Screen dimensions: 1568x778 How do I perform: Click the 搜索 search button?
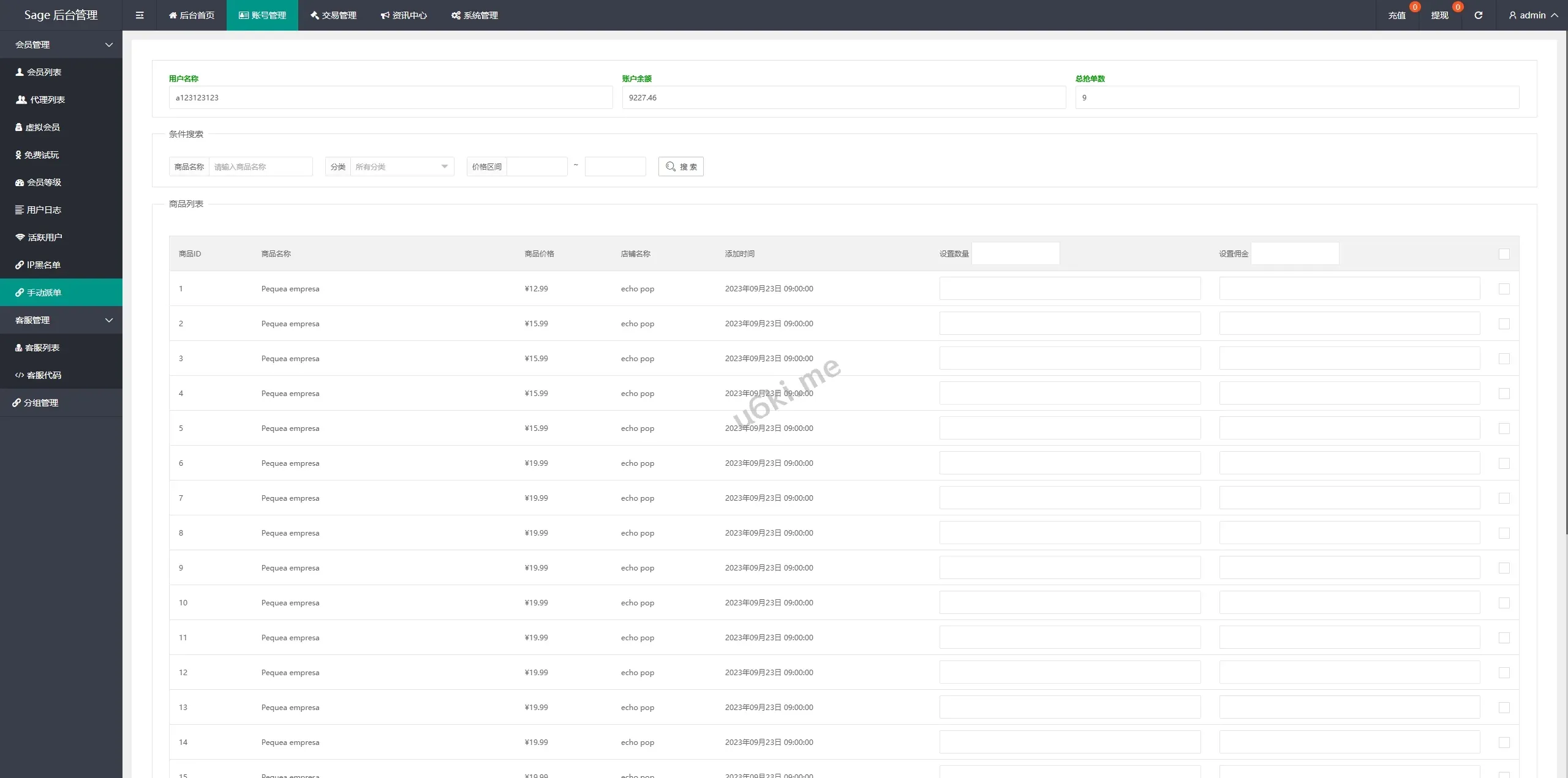coord(680,166)
